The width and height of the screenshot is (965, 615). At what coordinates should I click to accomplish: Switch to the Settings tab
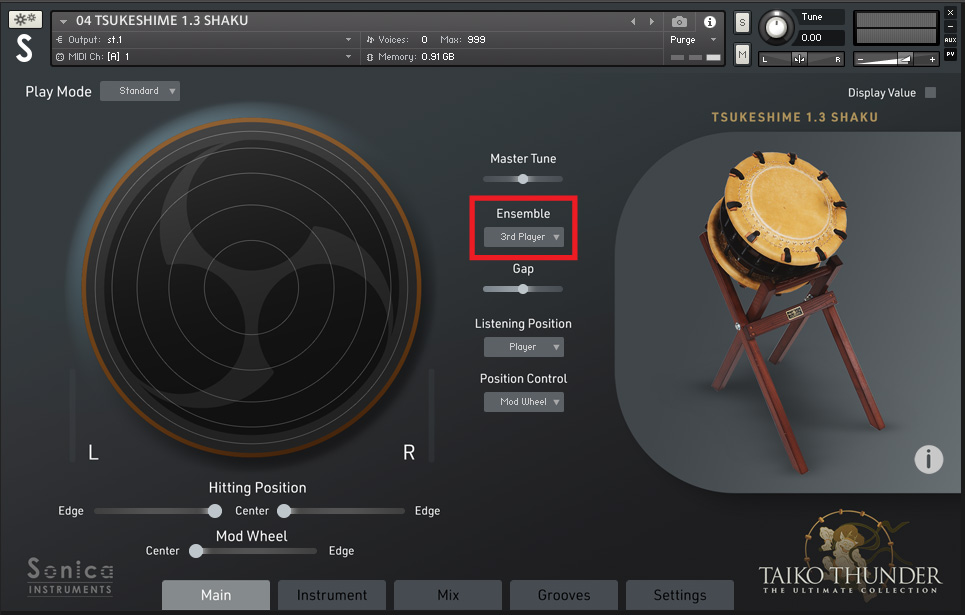pyautogui.click(x=680, y=595)
